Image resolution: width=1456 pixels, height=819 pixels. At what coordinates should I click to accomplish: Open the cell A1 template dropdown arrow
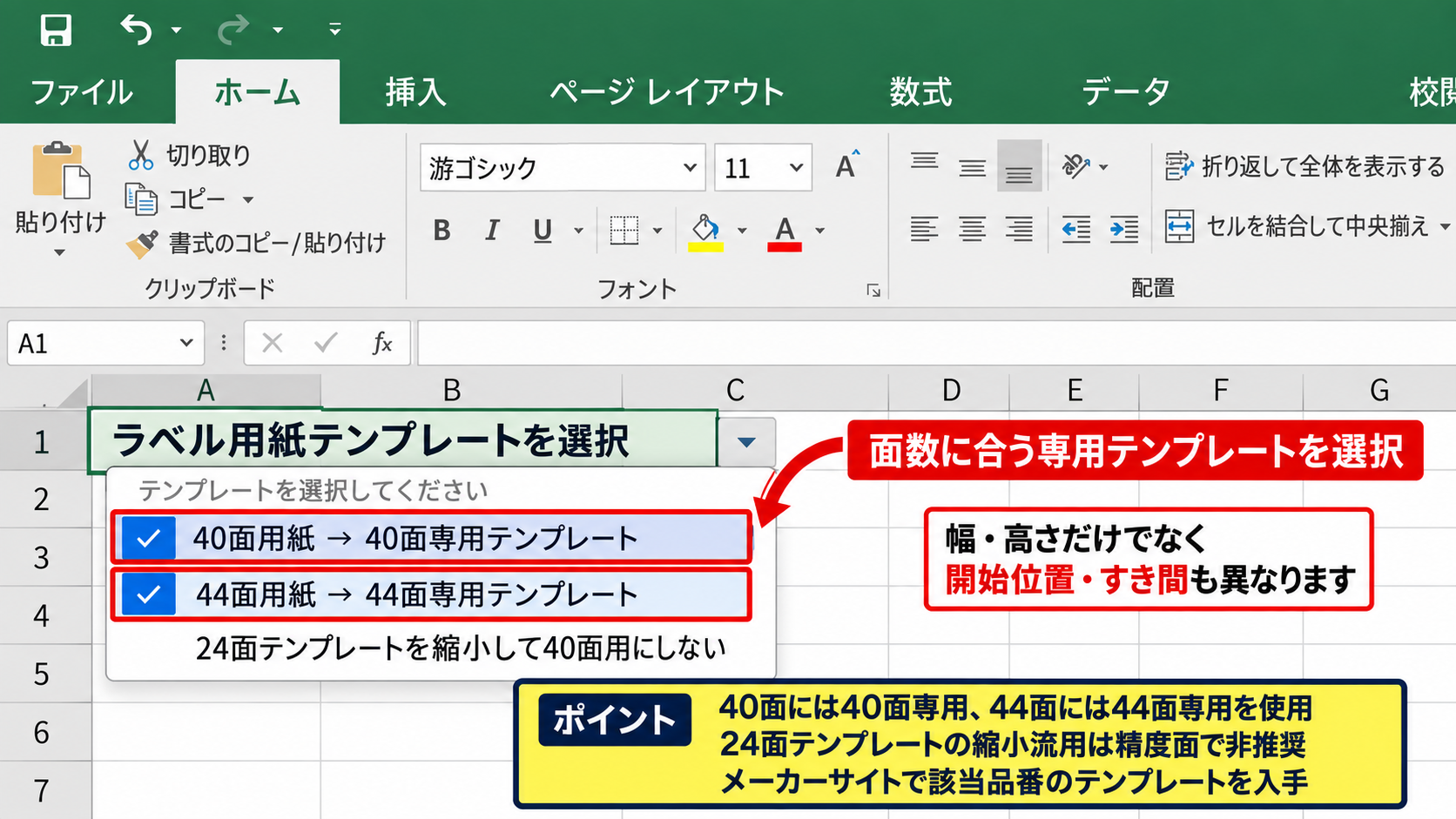tap(746, 442)
